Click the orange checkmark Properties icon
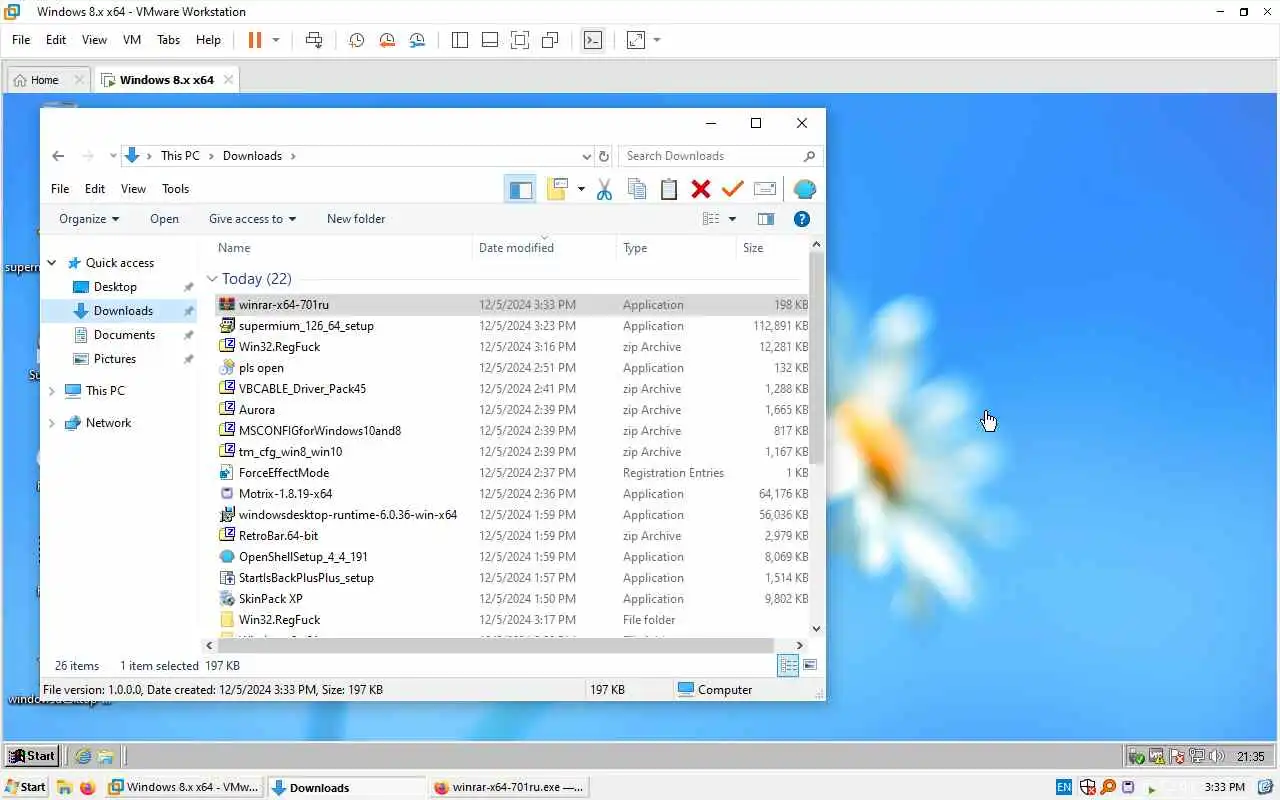1280x800 pixels. point(733,189)
